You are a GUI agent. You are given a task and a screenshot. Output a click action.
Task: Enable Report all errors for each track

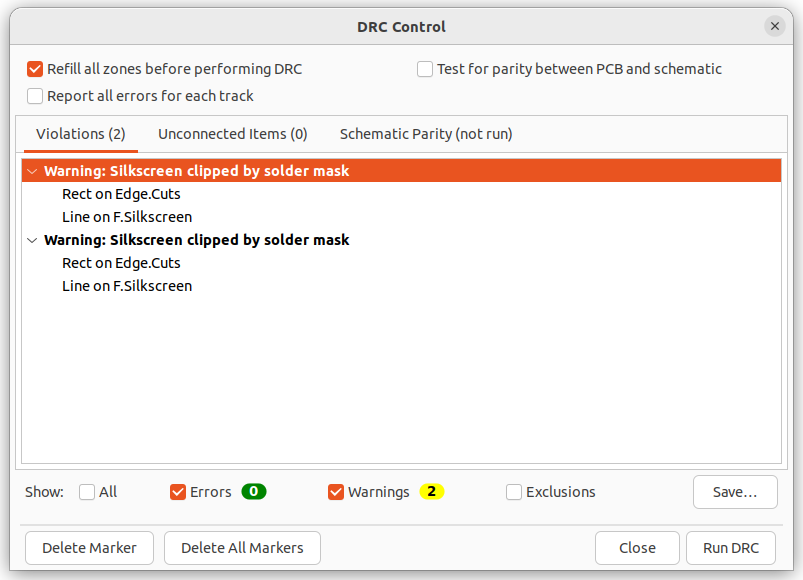tap(35, 96)
